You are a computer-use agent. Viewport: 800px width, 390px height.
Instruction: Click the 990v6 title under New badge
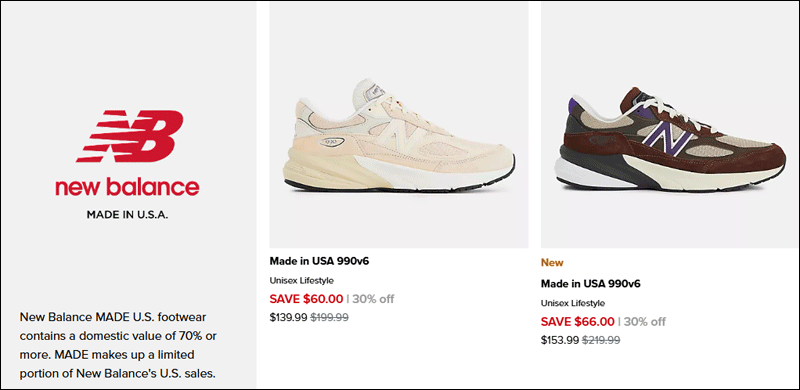[591, 283]
